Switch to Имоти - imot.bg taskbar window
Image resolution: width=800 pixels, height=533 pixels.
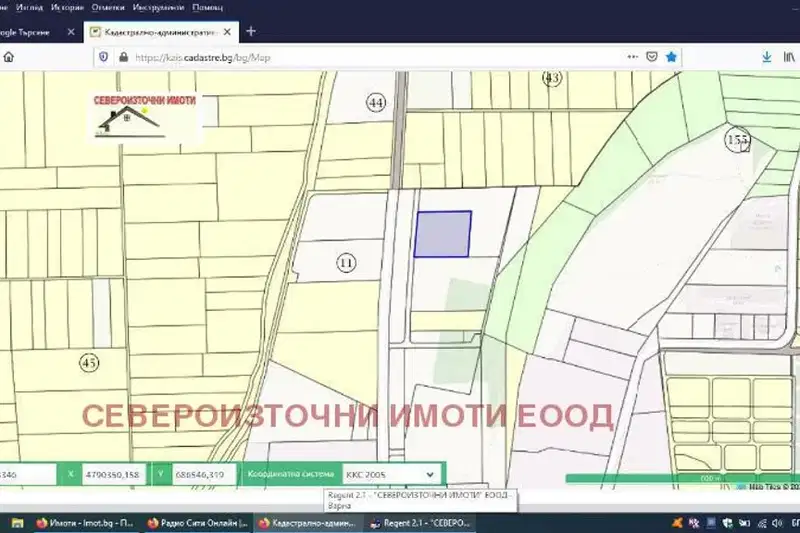(x=85, y=523)
